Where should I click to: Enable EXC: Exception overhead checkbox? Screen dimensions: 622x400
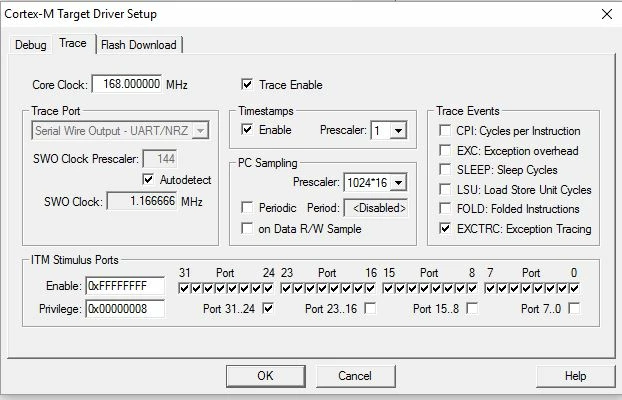point(445,150)
